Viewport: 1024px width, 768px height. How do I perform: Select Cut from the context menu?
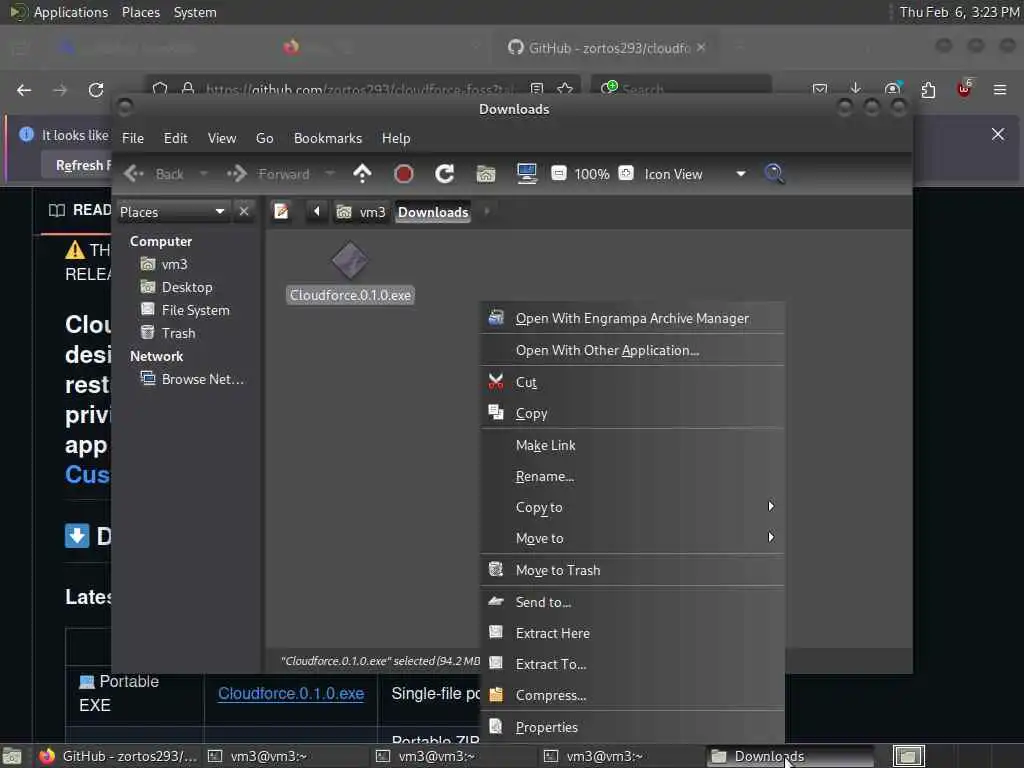click(x=632, y=382)
